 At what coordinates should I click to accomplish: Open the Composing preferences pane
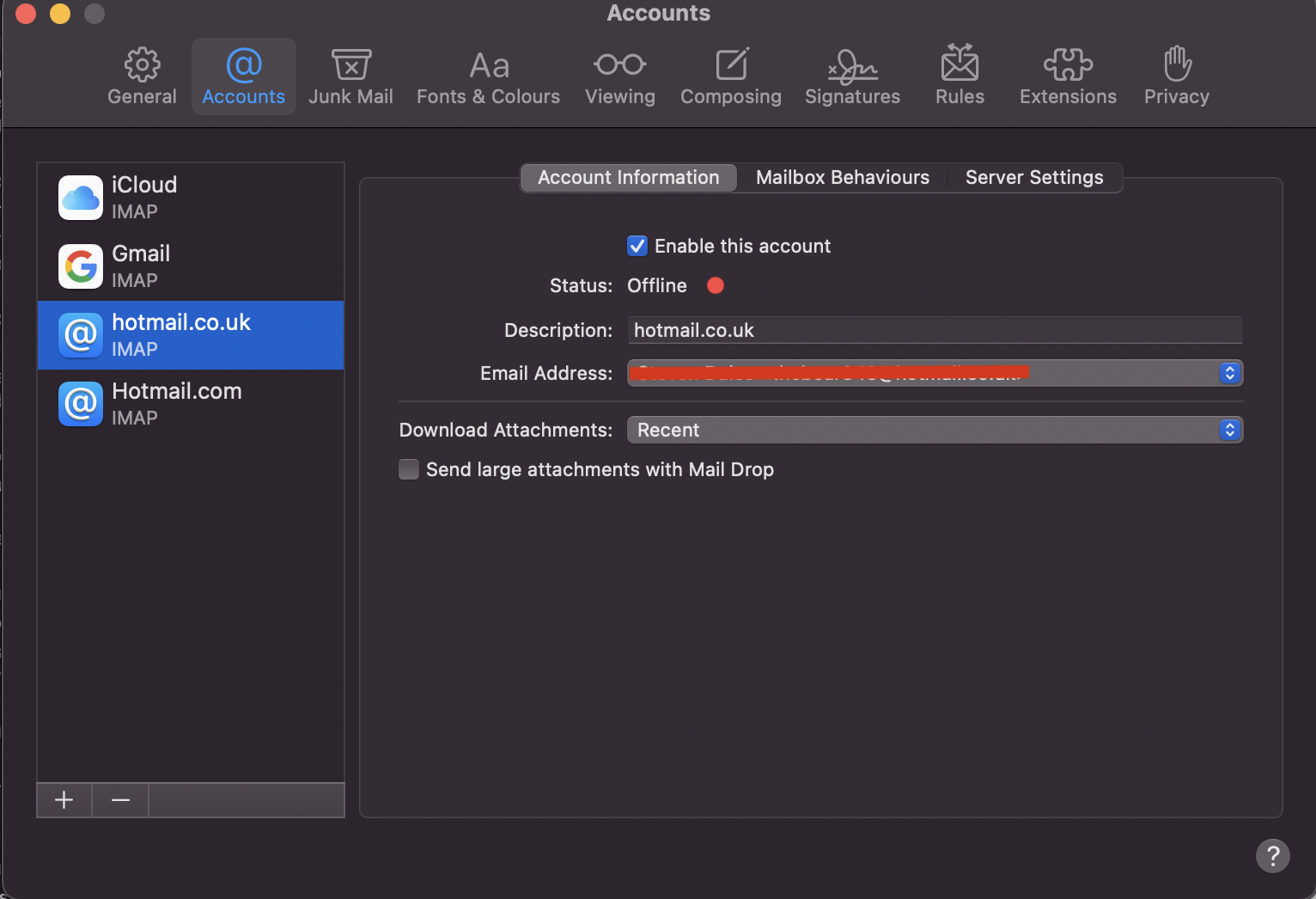pyautogui.click(x=731, y=76)
